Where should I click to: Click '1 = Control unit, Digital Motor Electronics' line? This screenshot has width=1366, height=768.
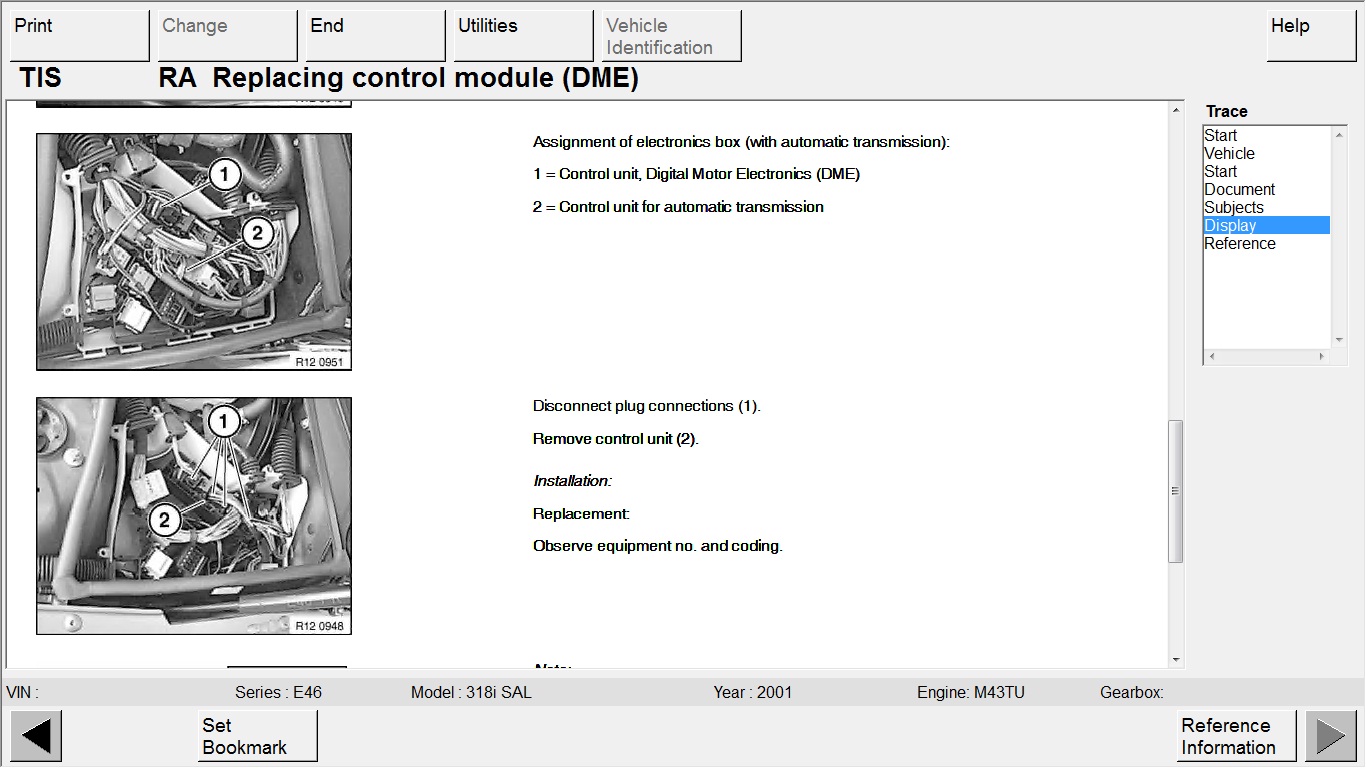(x=696, y=174)
